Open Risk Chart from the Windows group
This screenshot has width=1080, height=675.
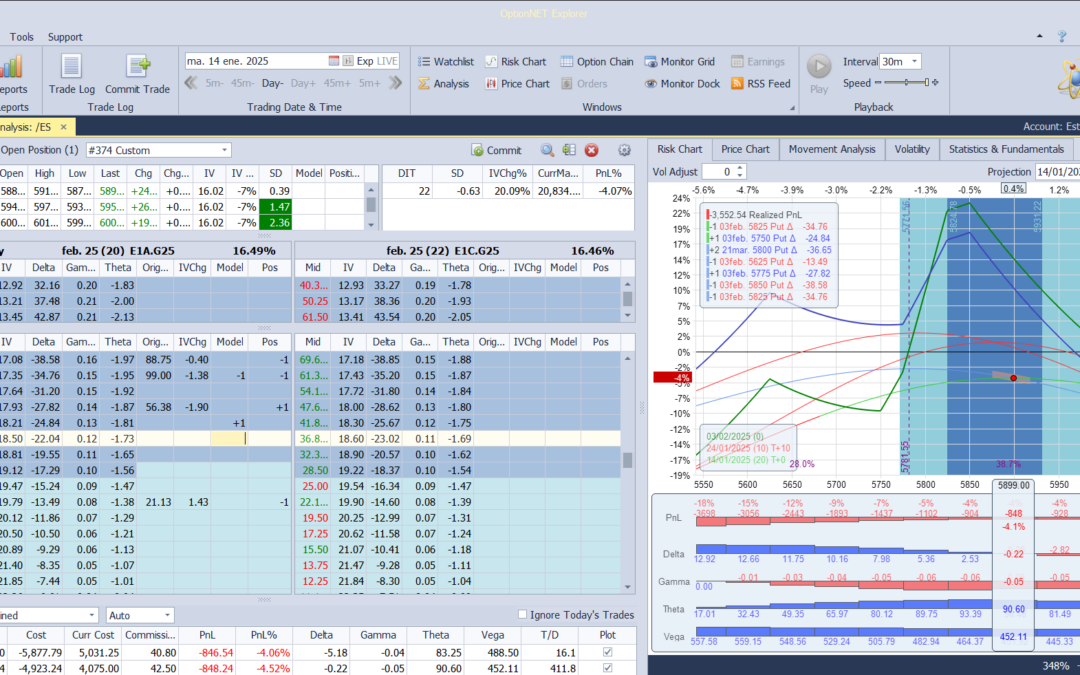[x=515, y=61]
